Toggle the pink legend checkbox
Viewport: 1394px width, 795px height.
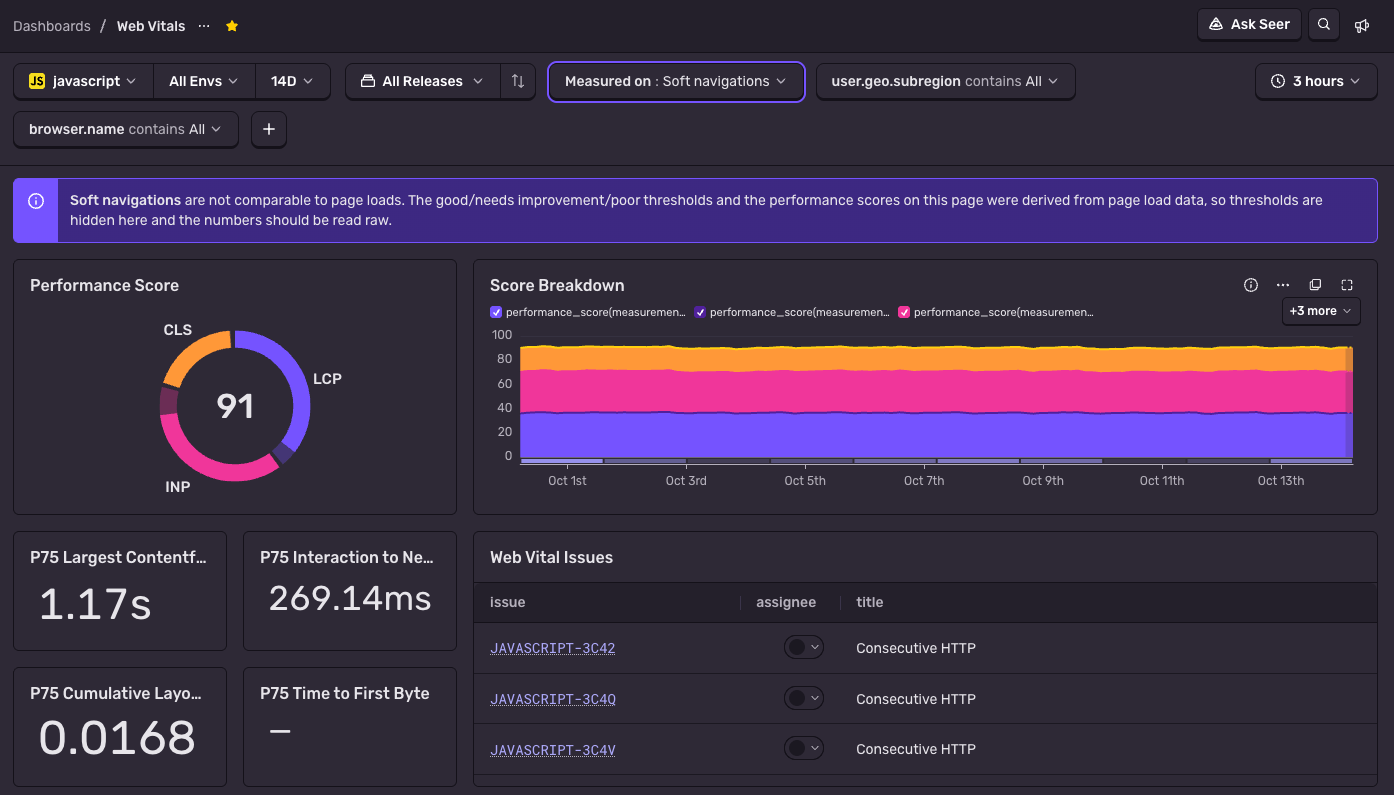tap(904, 312)
